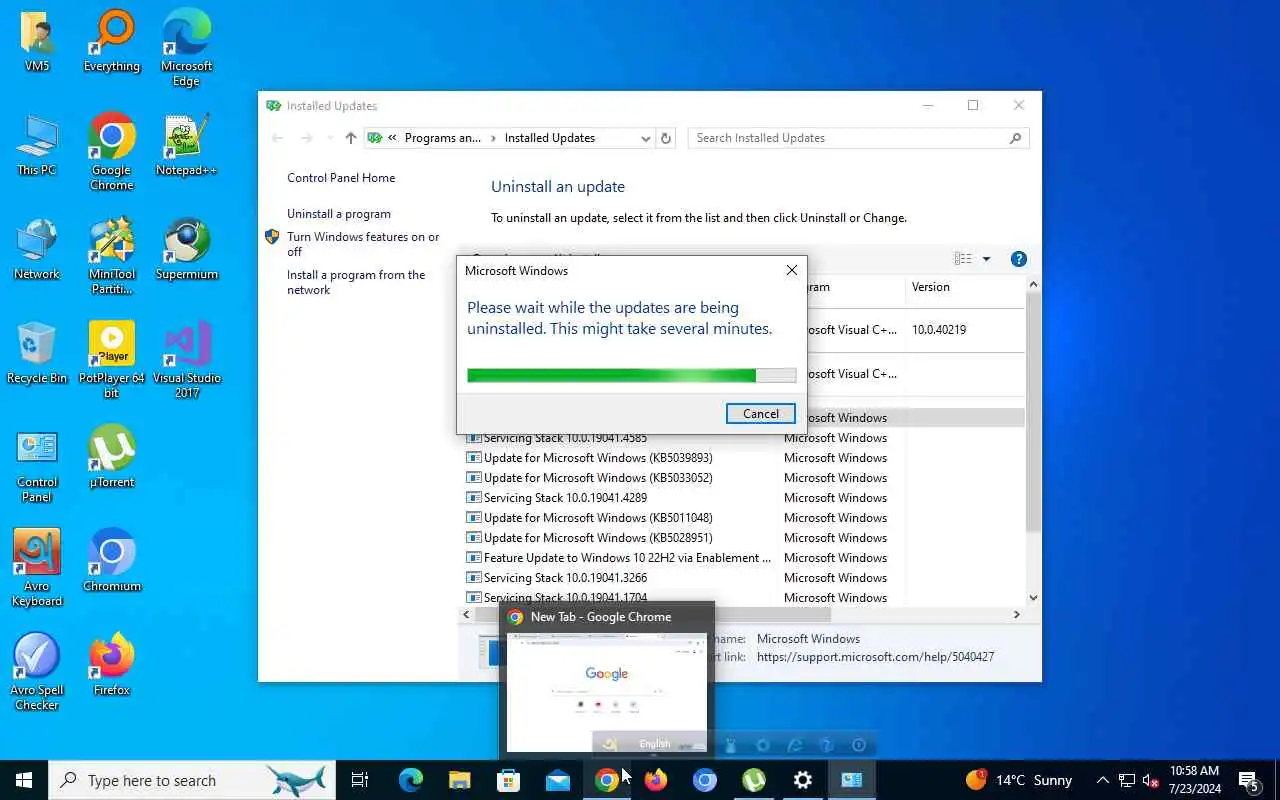This screenshot has width=1280, height=800.
Task: Open Settings gear from the taskbar
Action: click(x=803, y=780)
